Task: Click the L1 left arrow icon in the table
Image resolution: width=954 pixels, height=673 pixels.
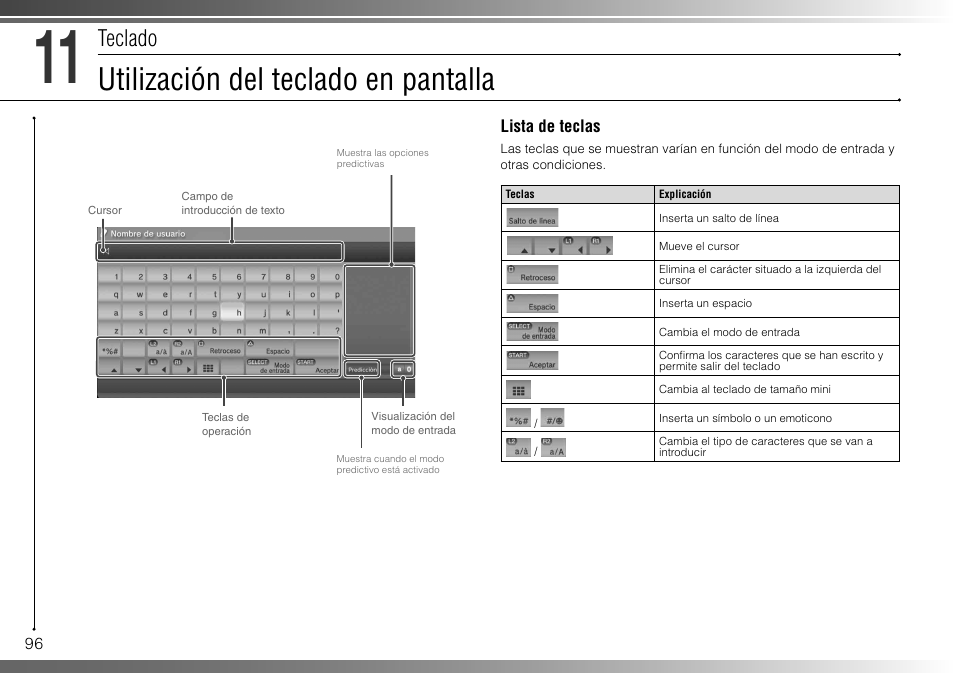Action: pos(574,246)
